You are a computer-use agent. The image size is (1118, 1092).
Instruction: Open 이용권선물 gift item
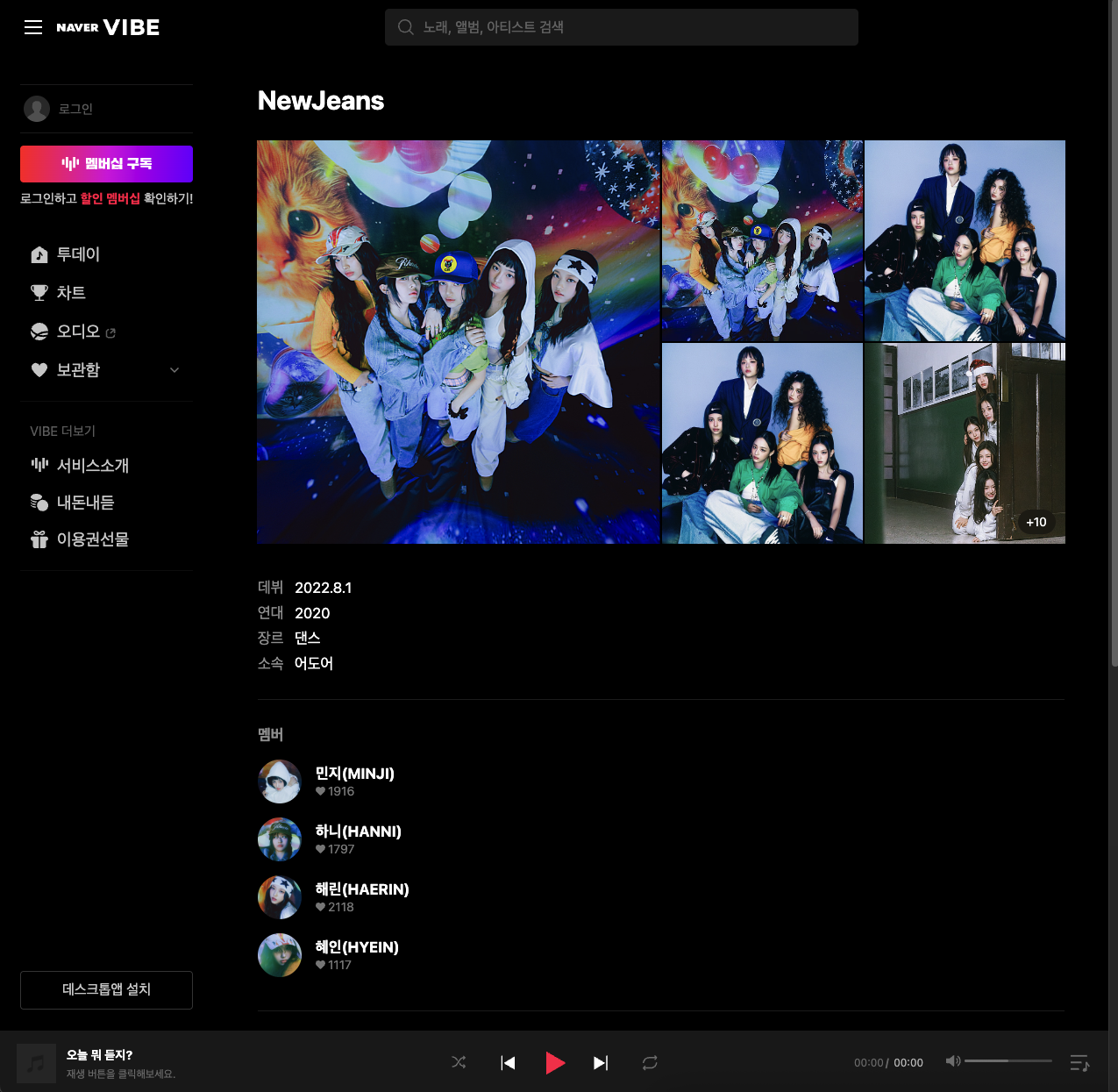point(92,539)
